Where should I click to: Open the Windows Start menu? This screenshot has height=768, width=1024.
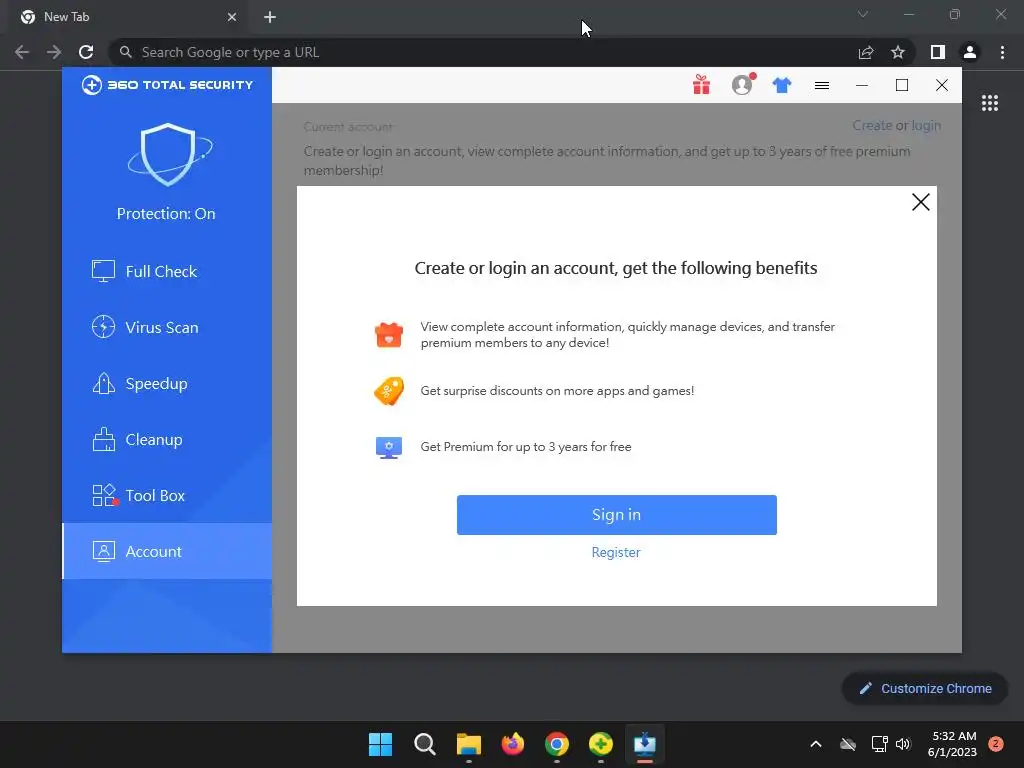(380, 744)
